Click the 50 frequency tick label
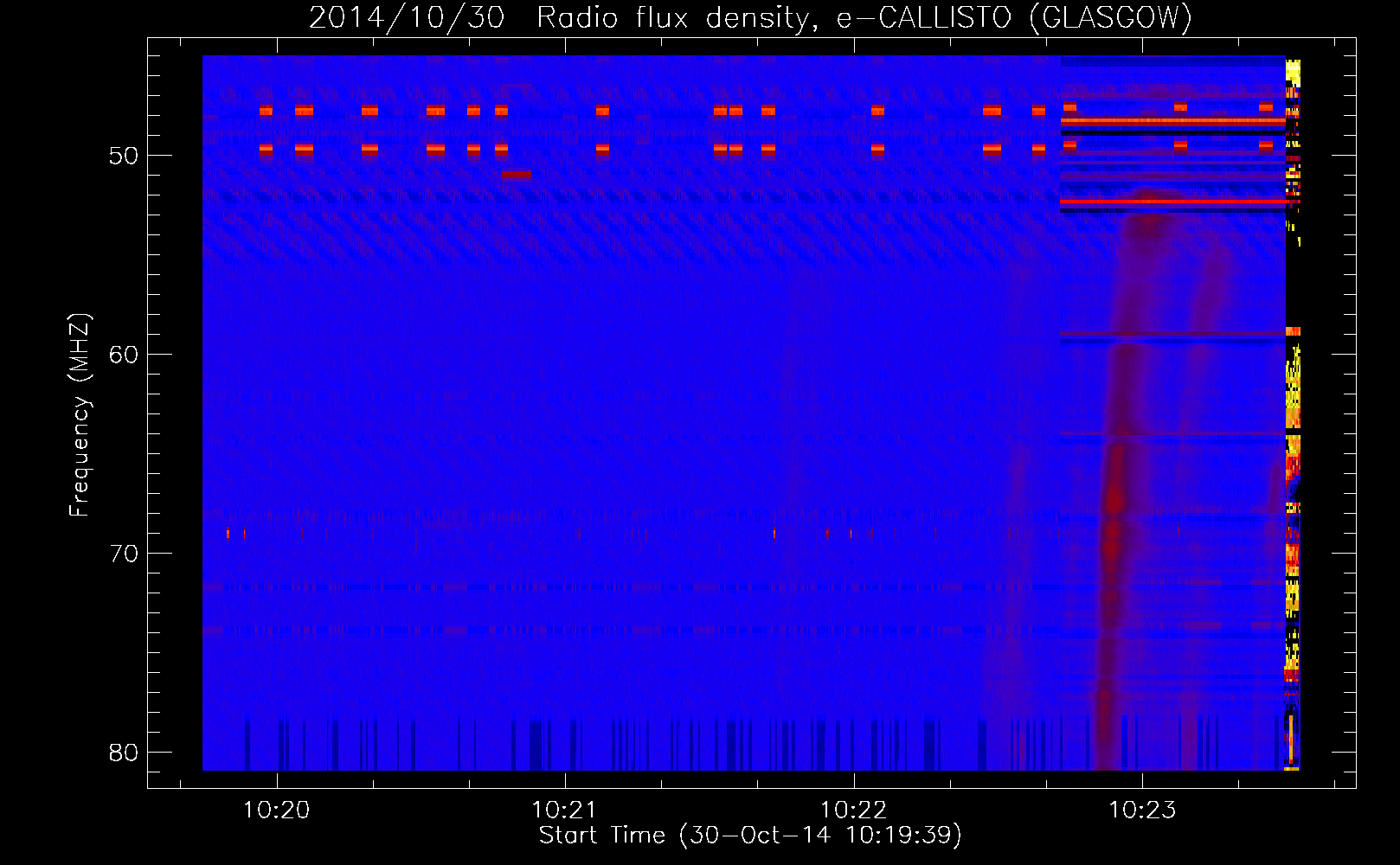The height and width of the screenshot is (865, 1400). pyautogui.click(x=124, y=156)
